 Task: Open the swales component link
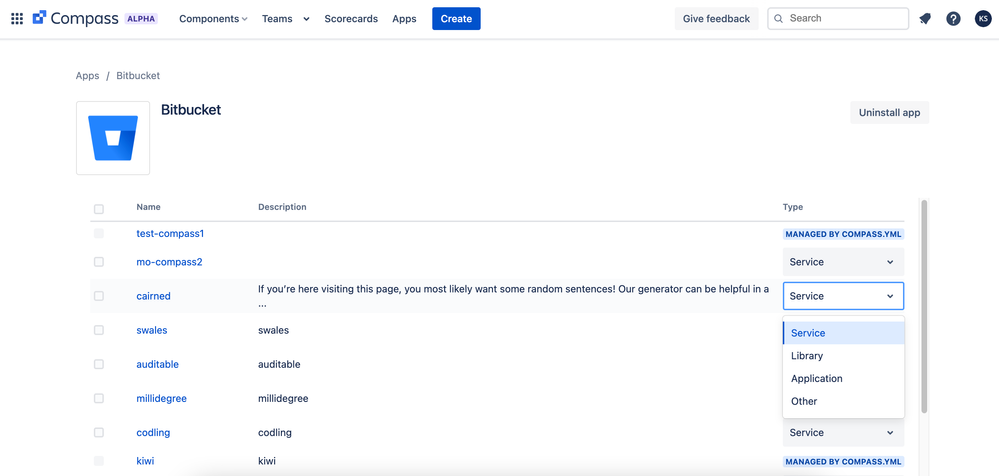click(152, 330)
